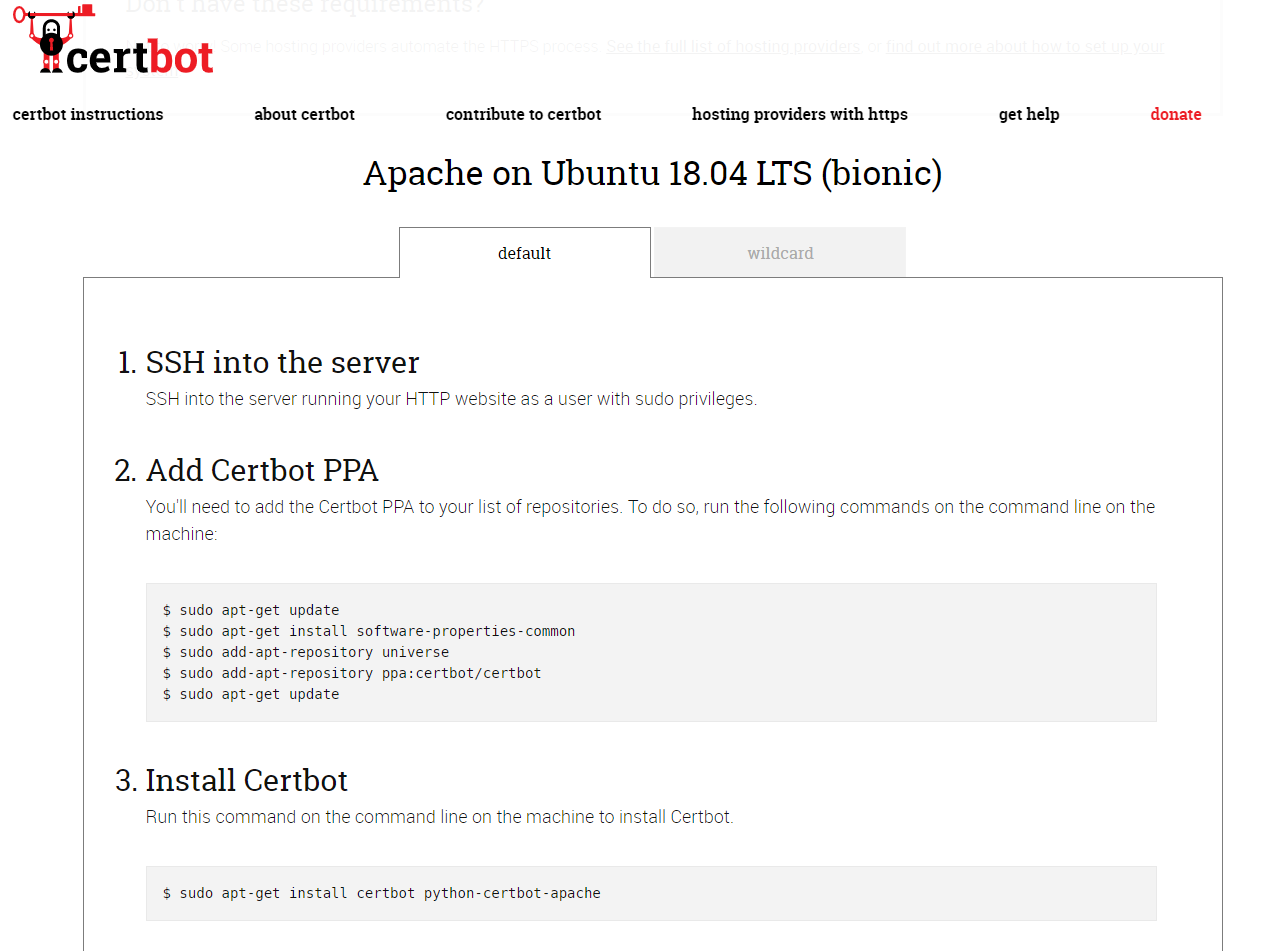Click the red donate link
This screenshot has width=1275, height=951.
click(1176, 114)
